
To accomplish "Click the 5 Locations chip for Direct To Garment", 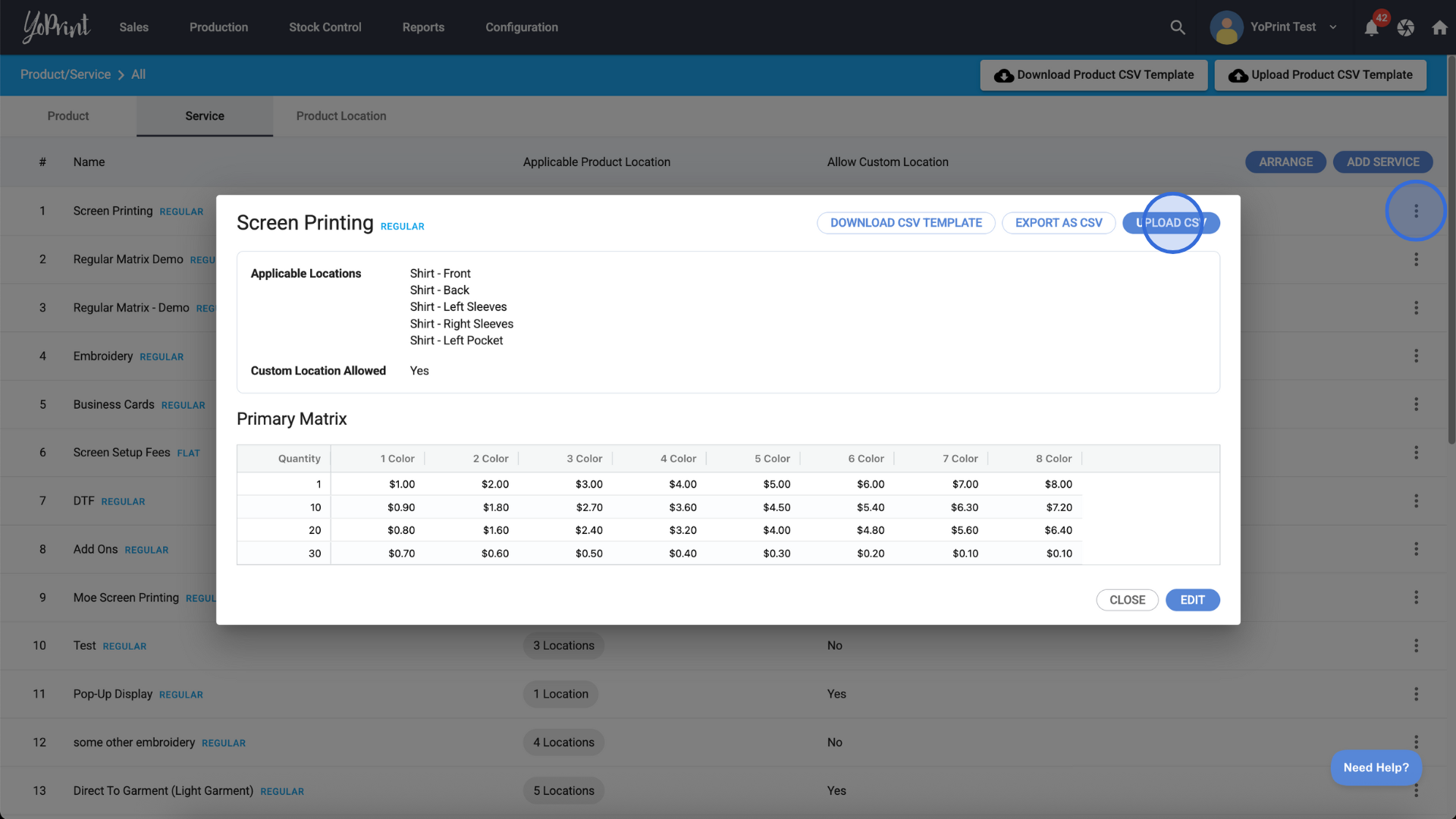I will tap(563, 791).
